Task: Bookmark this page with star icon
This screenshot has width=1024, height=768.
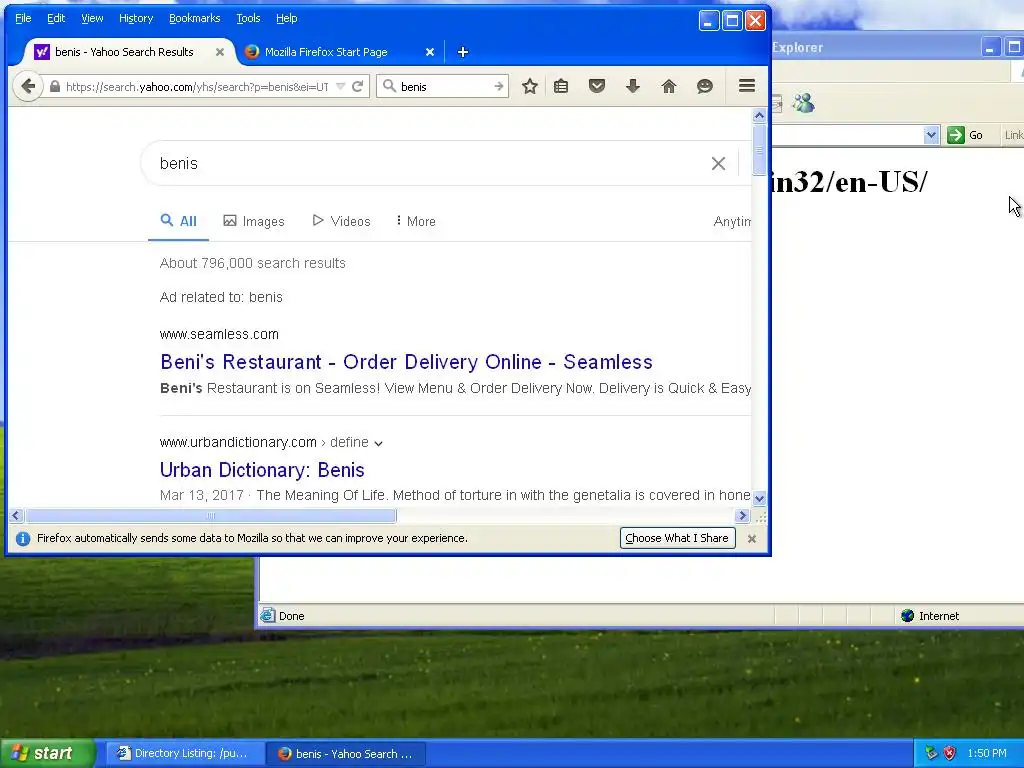Action: coord(530,86)
